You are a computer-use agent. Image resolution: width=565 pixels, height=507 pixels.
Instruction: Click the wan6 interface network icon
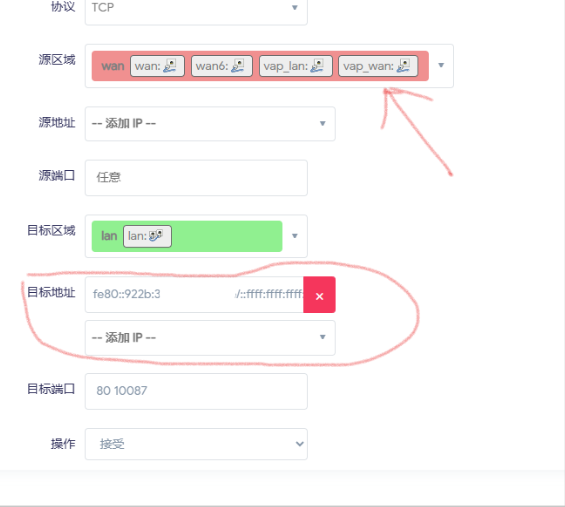pos(237,66)
